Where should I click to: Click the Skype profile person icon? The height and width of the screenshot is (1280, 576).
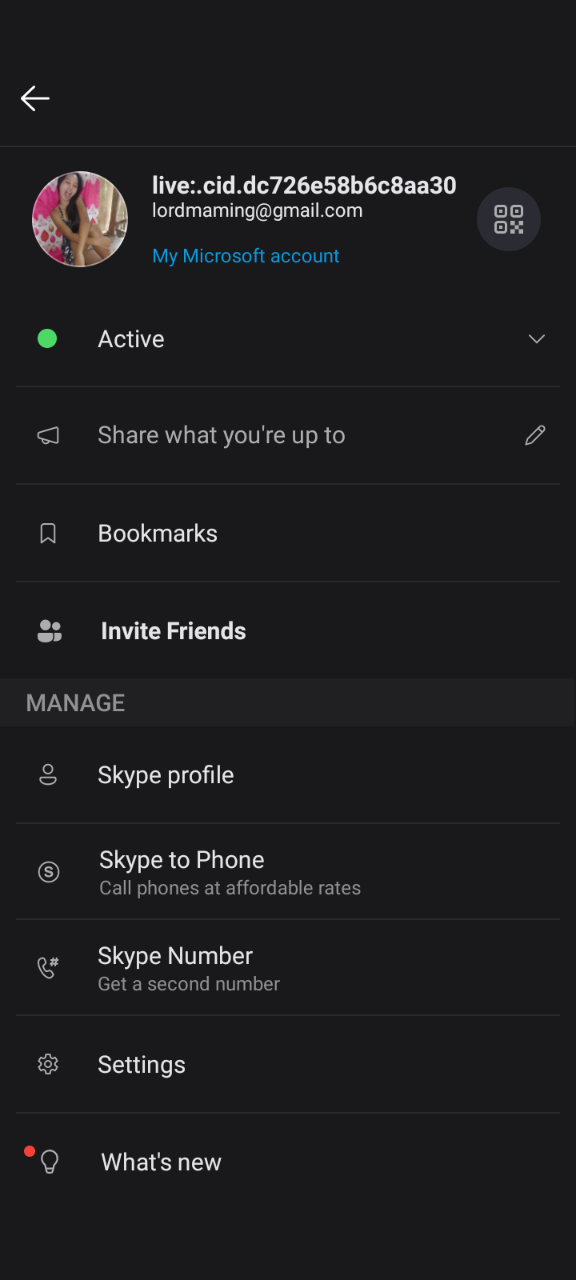(48, 775)
